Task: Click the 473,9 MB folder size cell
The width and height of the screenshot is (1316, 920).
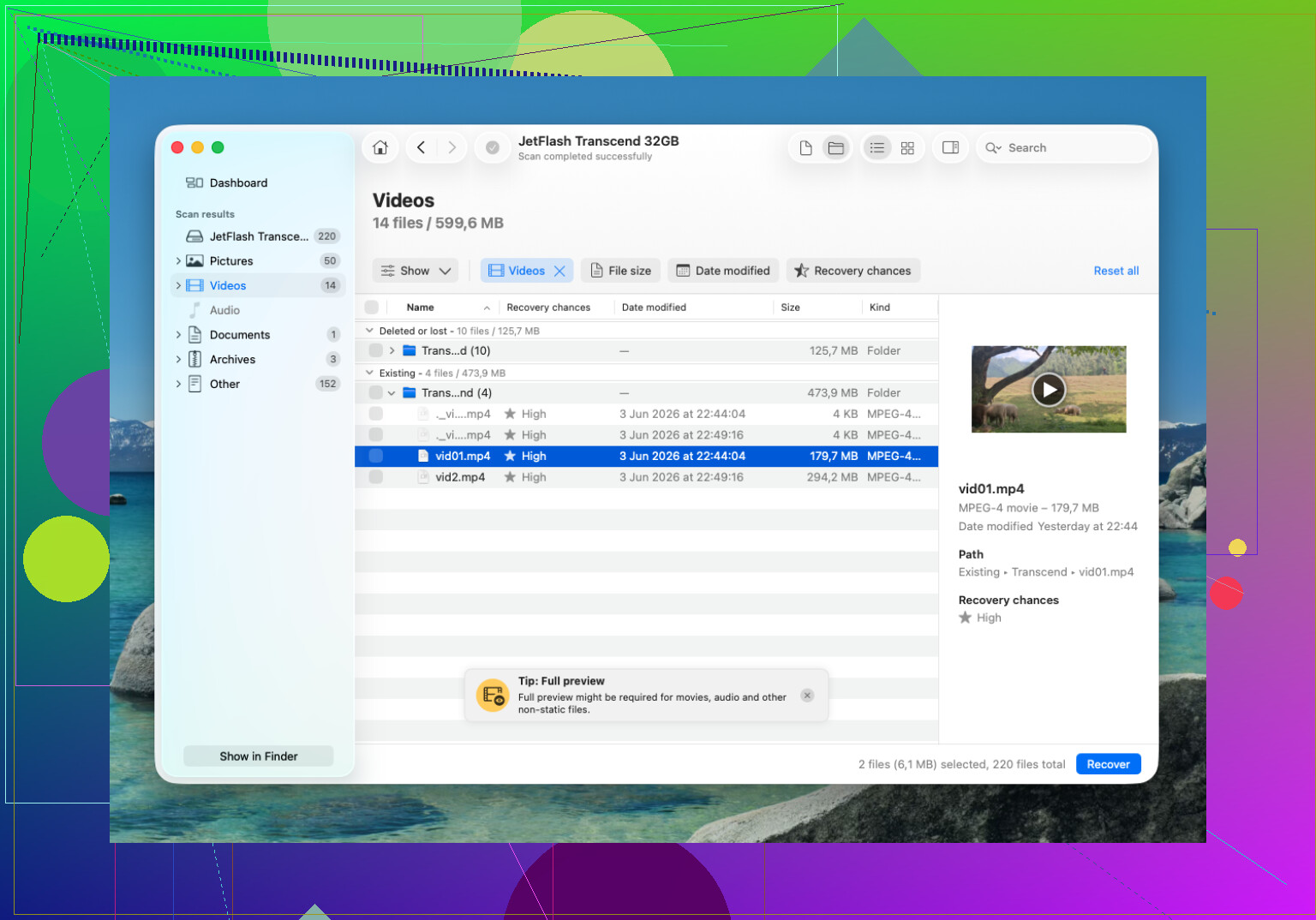Action: tap(833, 392)
